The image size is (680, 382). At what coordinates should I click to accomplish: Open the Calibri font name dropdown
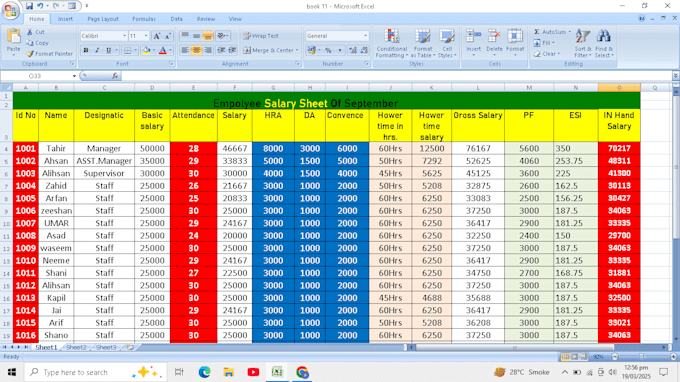124,36
